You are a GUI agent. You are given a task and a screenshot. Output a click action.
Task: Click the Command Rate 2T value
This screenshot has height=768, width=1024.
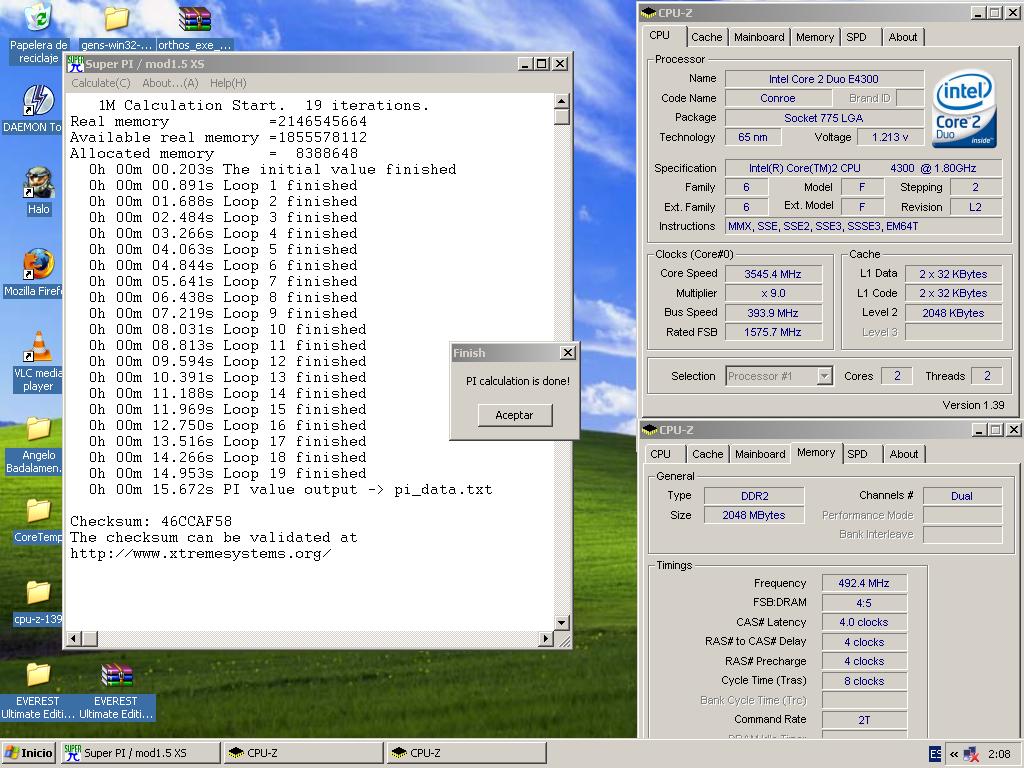pyautogui.click(x=863, y=720)
